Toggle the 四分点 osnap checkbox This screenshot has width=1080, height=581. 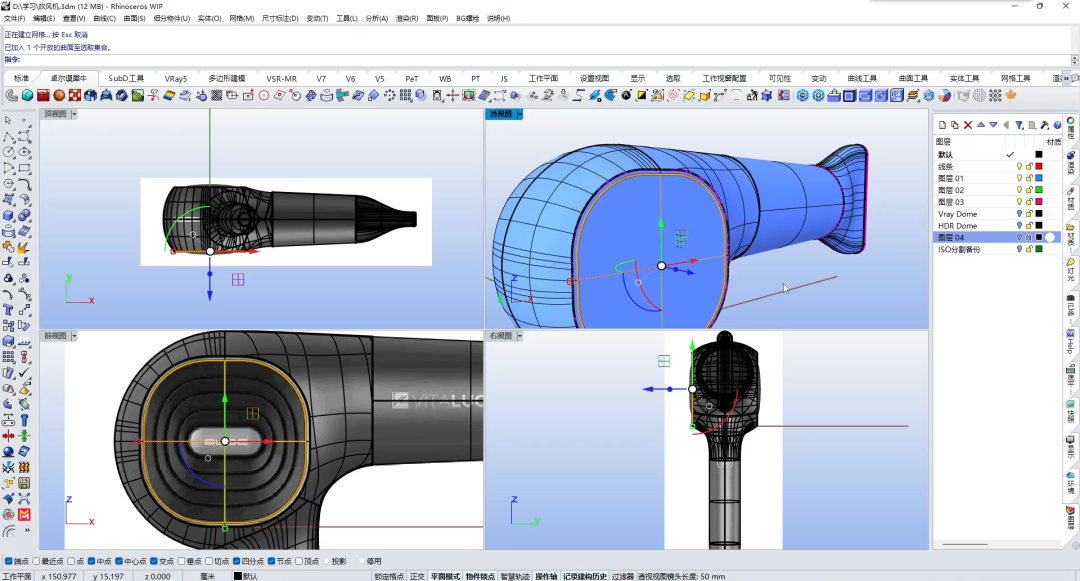coord(236,561)
